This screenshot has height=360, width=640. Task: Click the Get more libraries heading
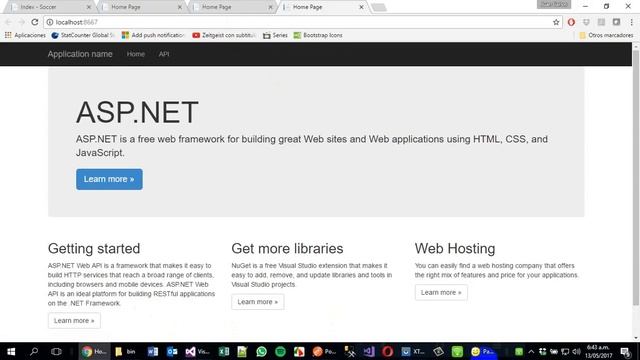tap(287, 249)
